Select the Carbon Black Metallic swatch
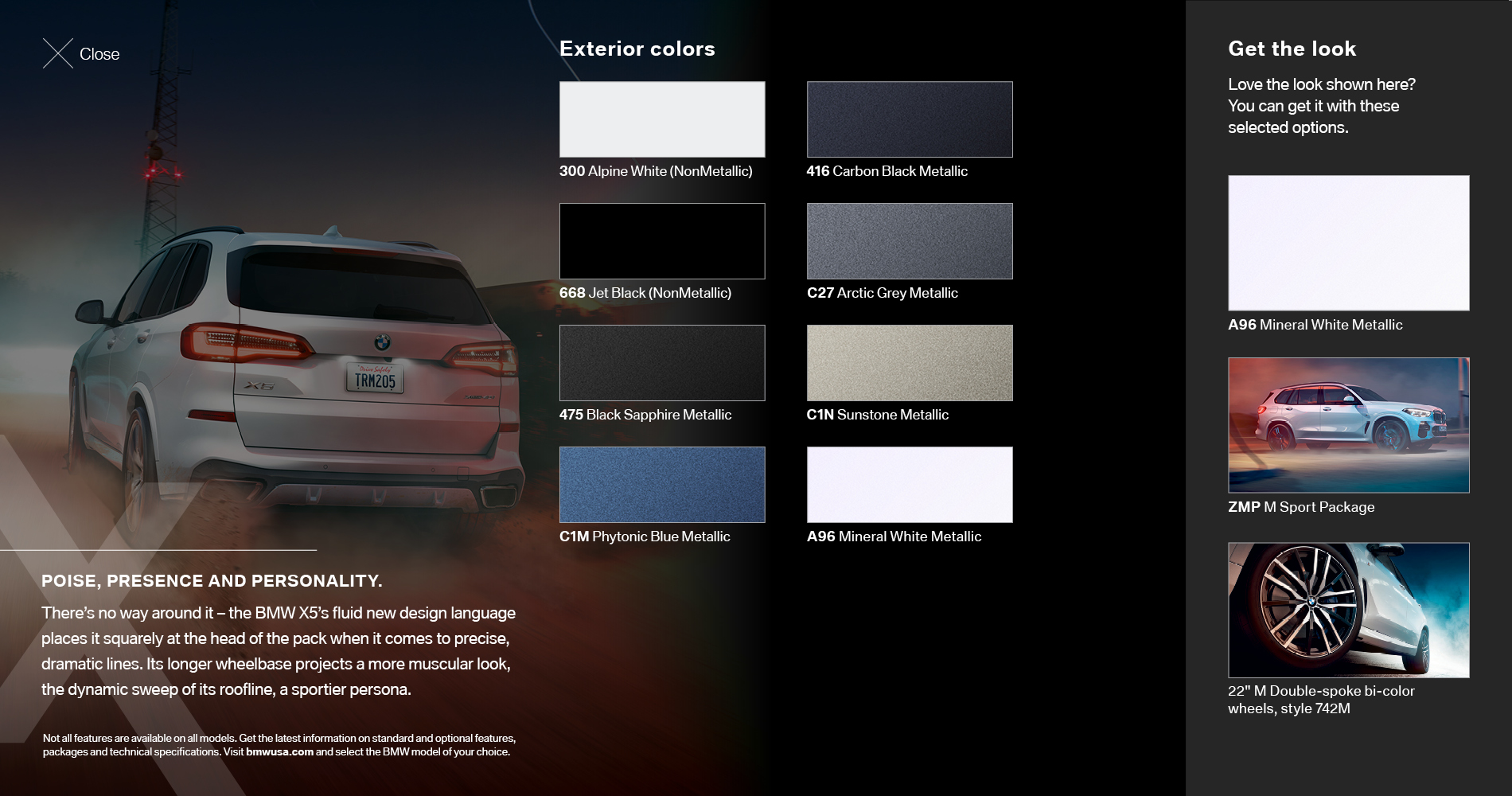 910,119
